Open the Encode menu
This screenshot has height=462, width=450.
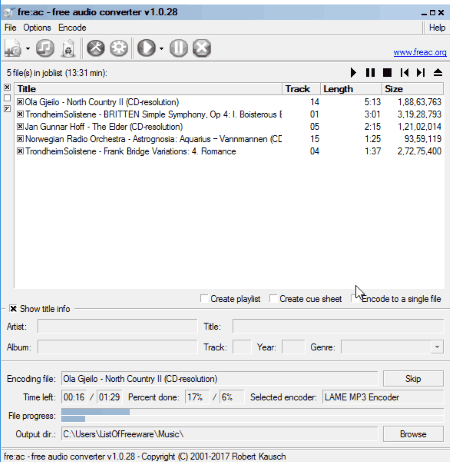click(72, 28)
